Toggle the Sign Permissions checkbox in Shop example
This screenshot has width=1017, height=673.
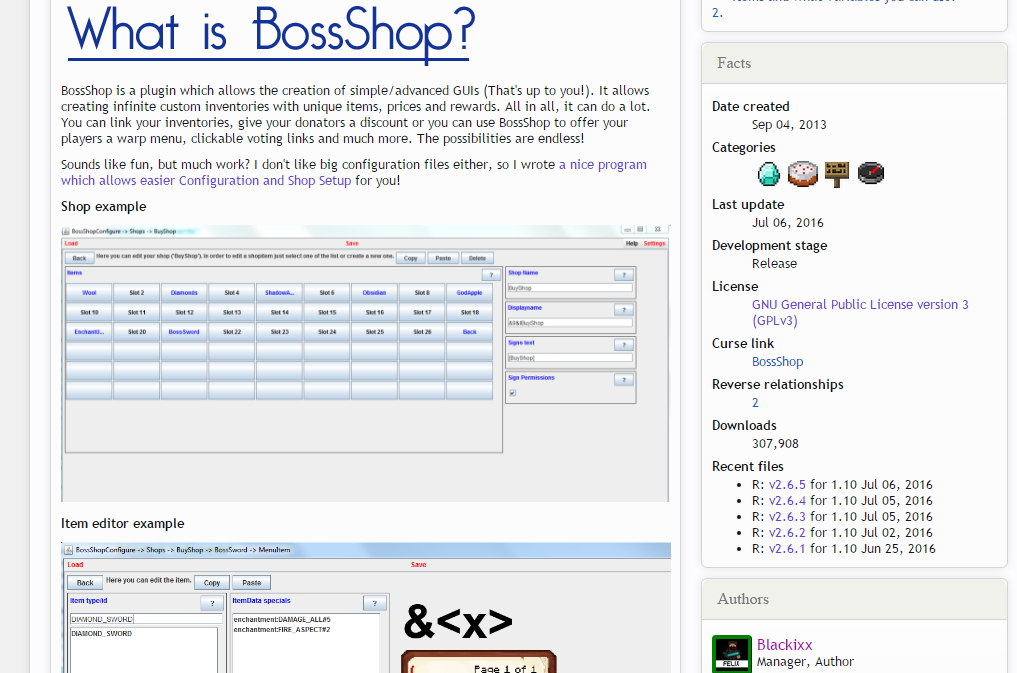[x=512, y=393]
